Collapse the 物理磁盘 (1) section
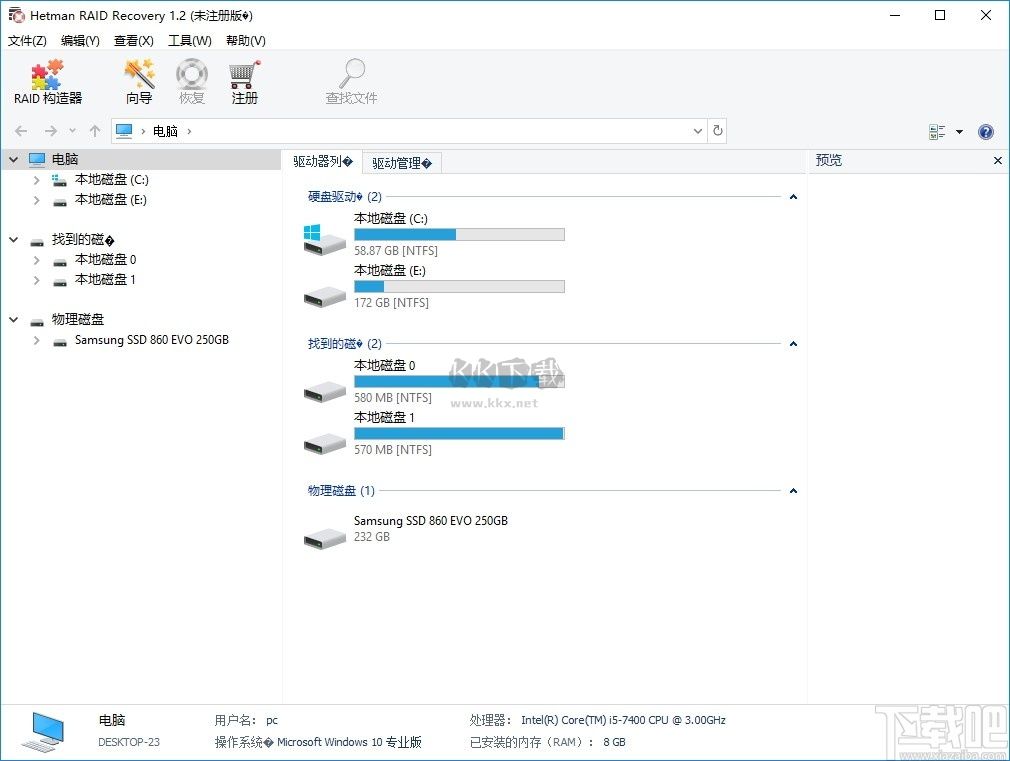Screen dimensions: 1010x761 [793, 490]
